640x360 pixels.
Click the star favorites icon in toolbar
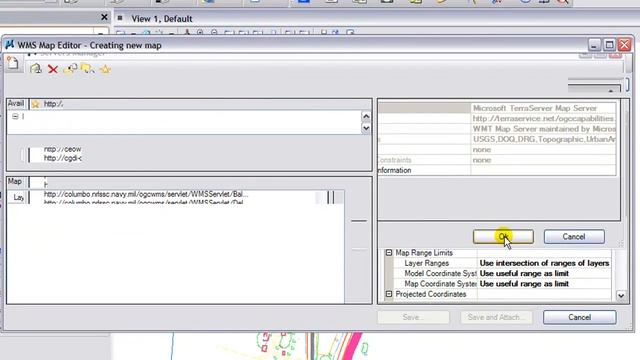(x=105, y=69)
